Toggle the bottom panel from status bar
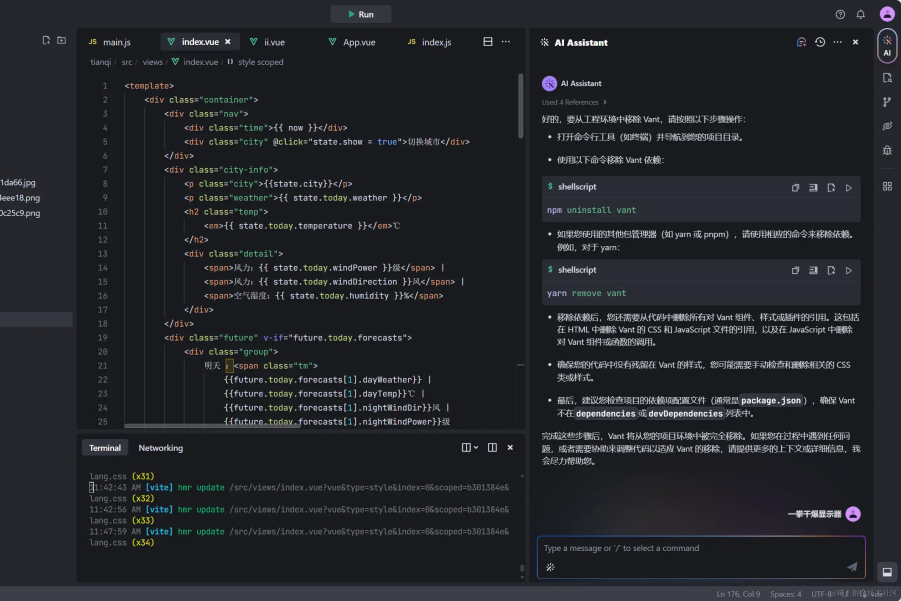This screenshot has height=601, width=901. (x=886, y=572)
